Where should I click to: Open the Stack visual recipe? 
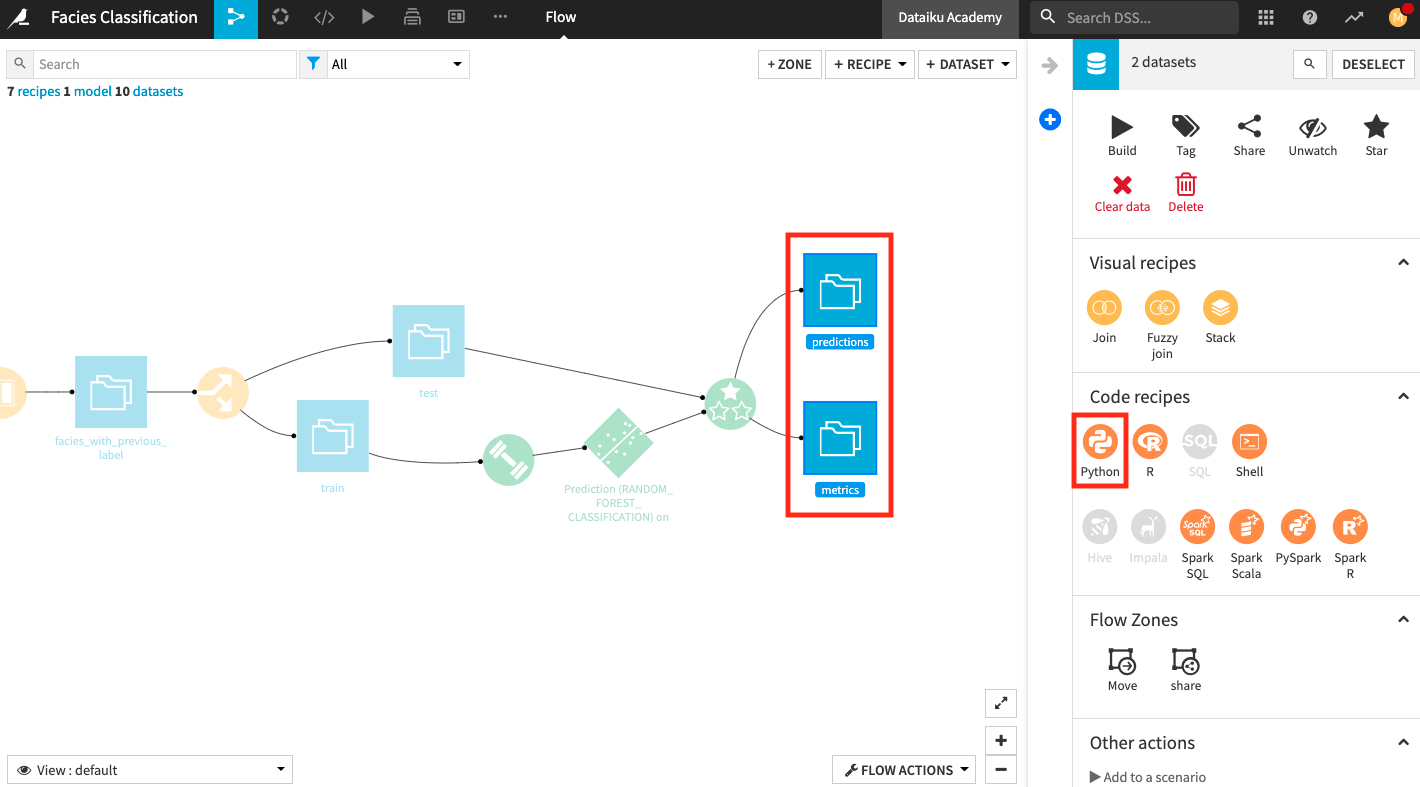click(x=1219, y=309)
